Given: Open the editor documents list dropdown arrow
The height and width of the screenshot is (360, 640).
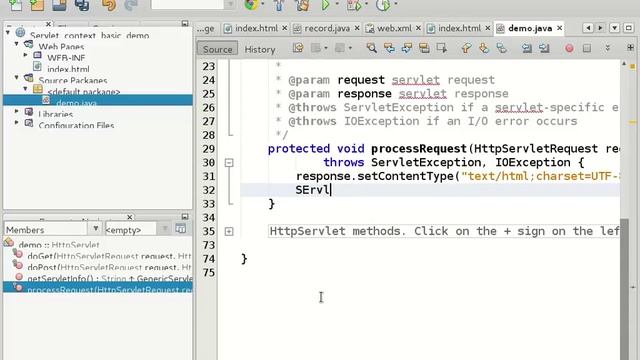Looking at the screenshot, I should (x=614, y=28).
